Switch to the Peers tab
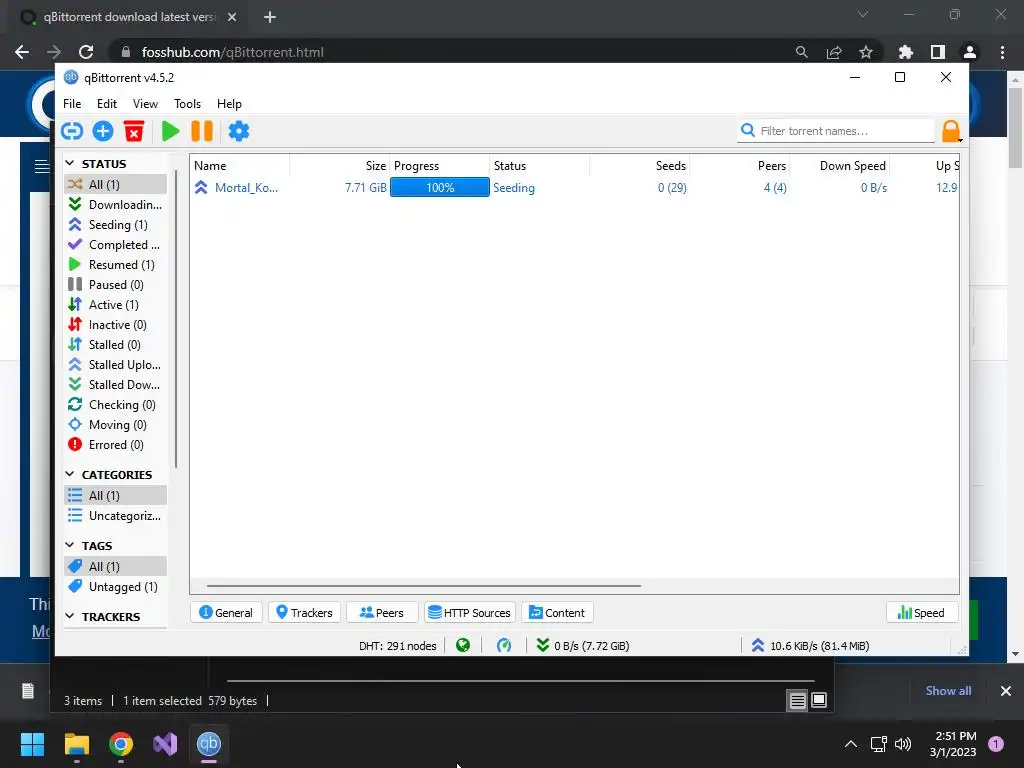 coord(382,613)
